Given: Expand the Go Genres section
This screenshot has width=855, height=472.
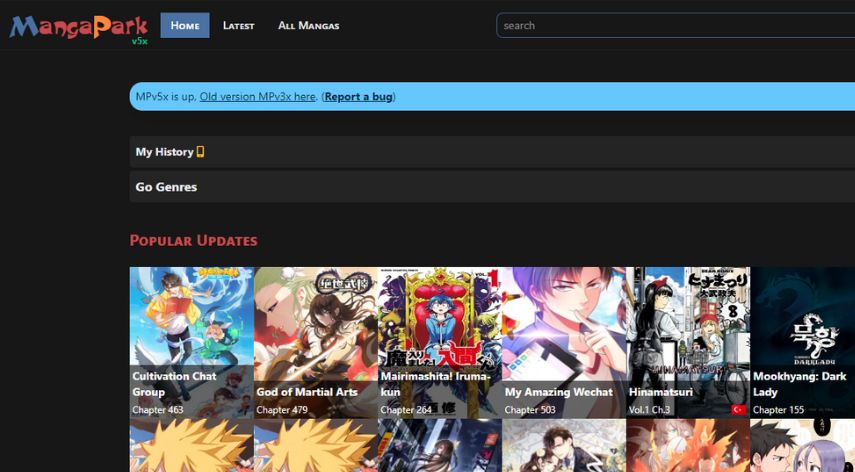Looking at the screenshot, I should 492,187.
